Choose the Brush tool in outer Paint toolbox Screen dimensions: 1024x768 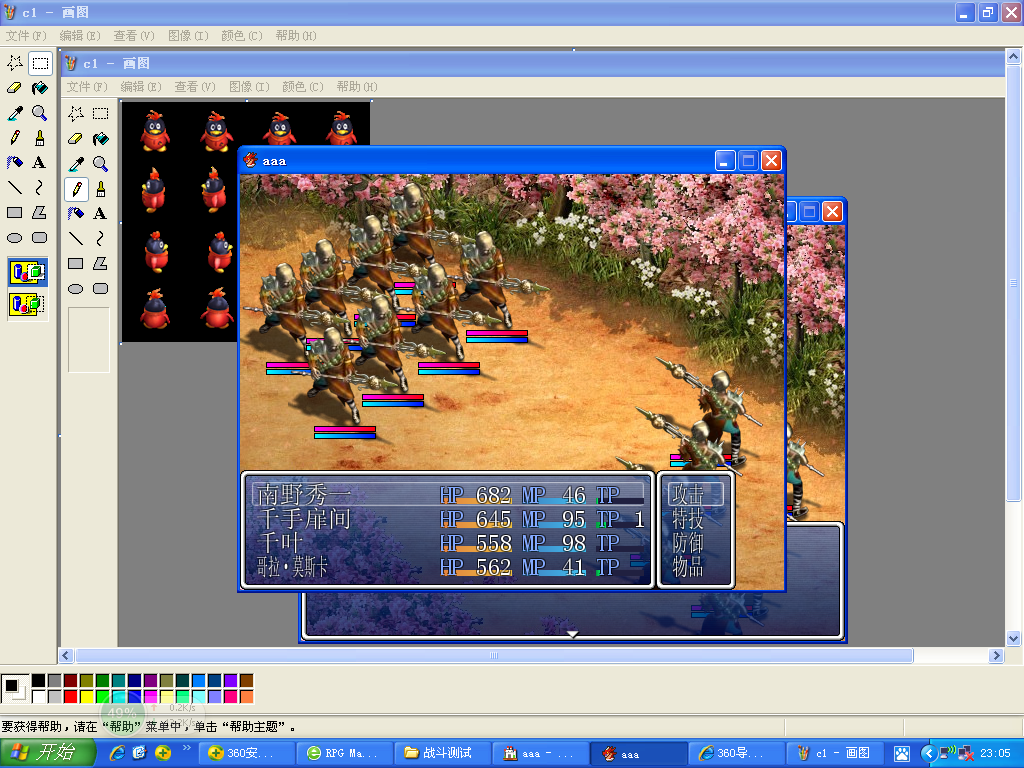click(40, 138)
